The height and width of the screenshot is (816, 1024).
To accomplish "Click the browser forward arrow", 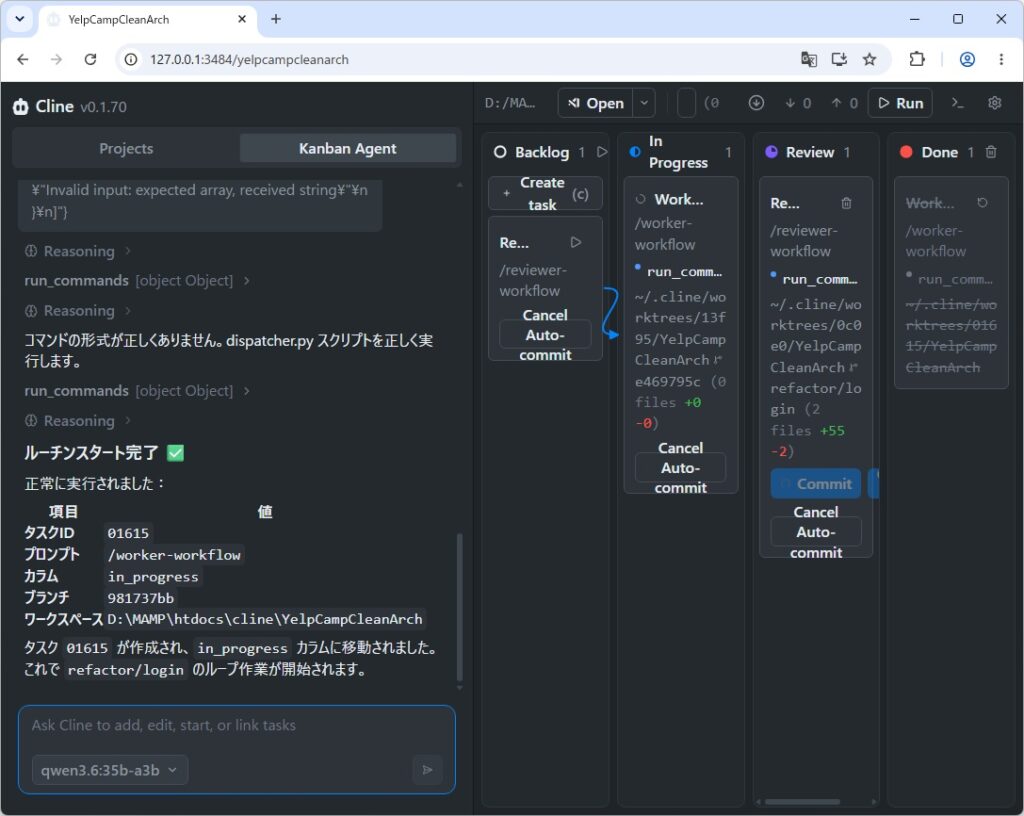I will pyautogui.click(x=57, y=59).
